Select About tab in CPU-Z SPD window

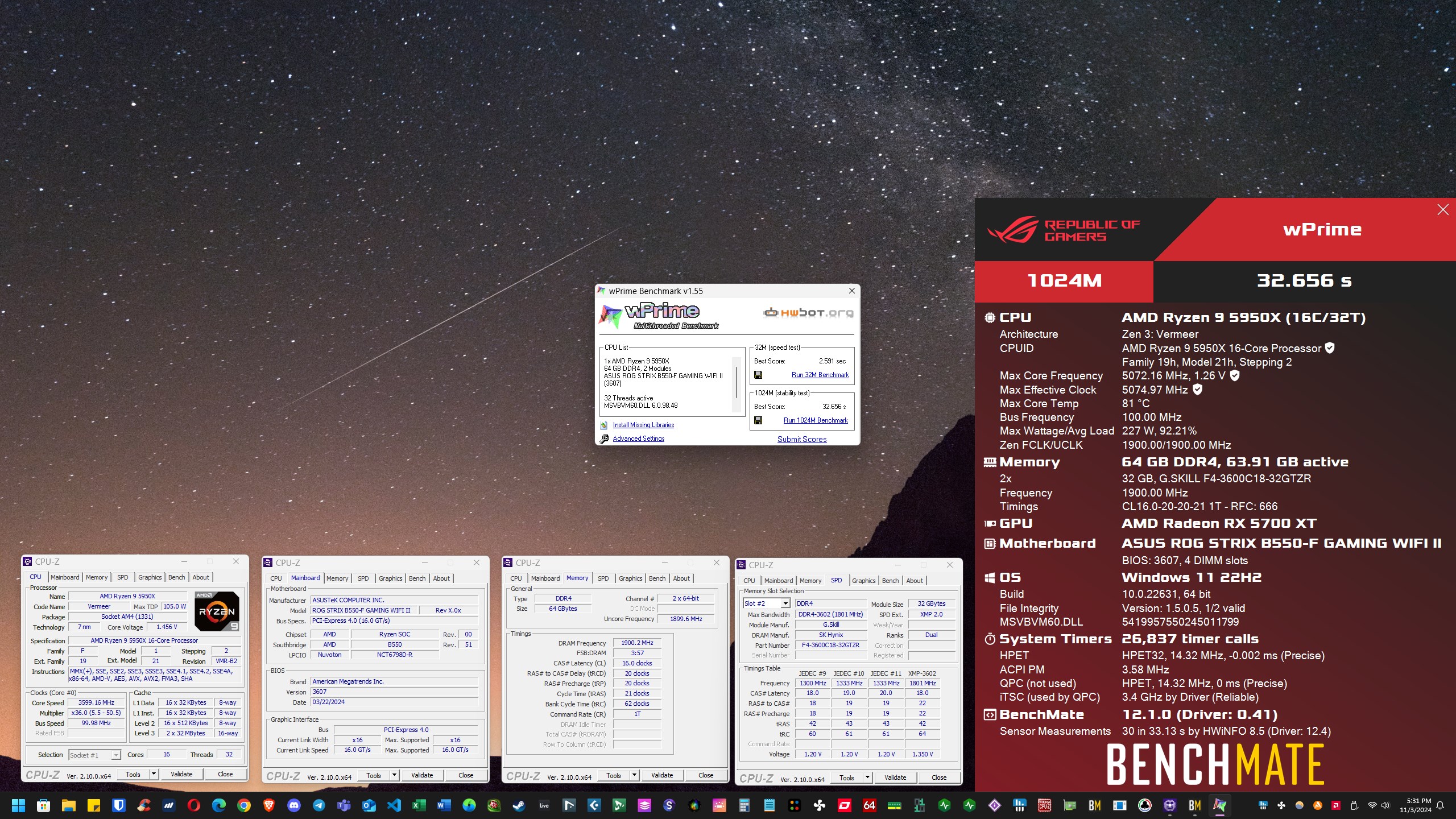click(x=914, y=581)
